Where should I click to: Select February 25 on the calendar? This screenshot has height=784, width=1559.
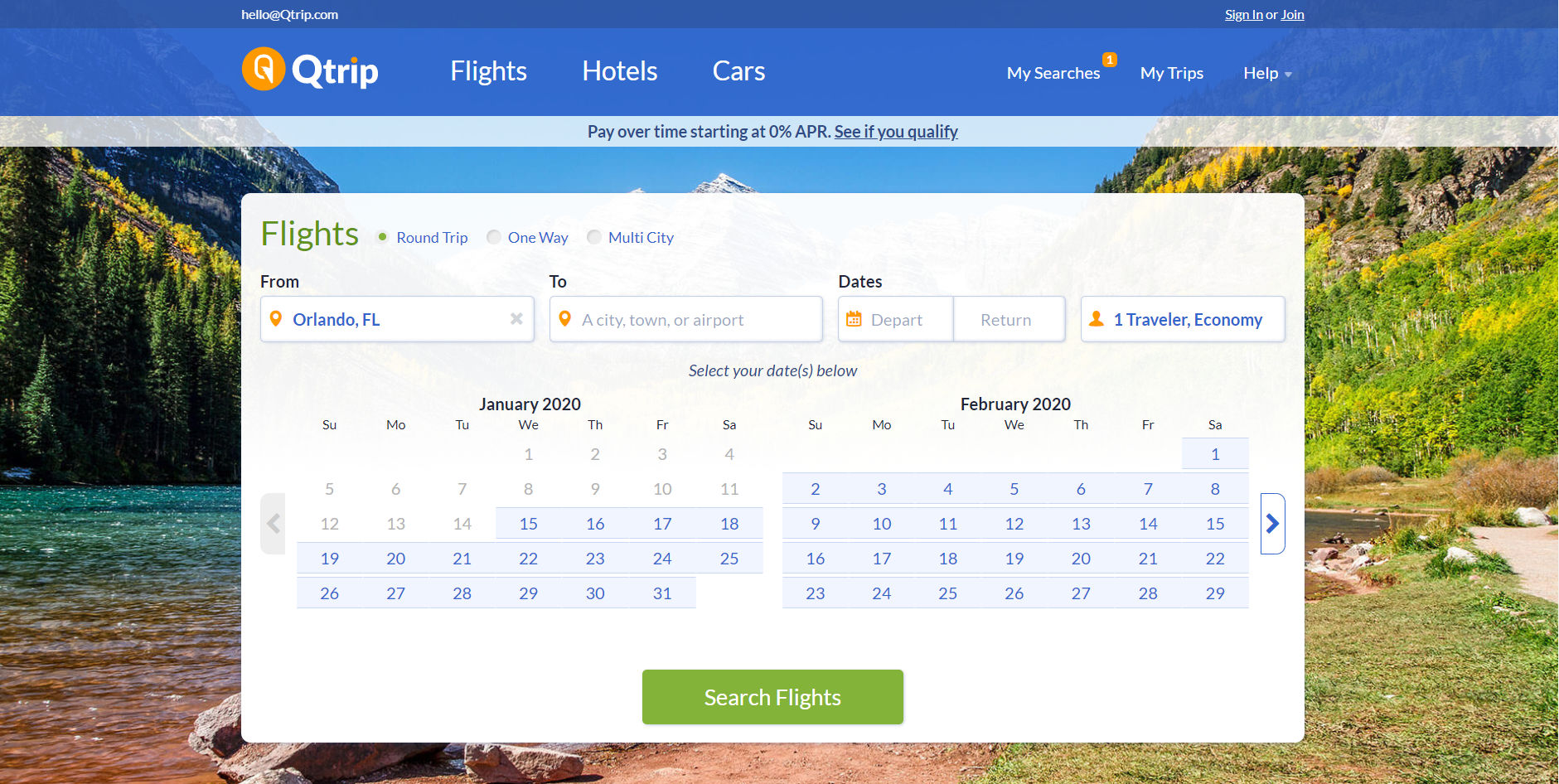(x=948, y=593)
